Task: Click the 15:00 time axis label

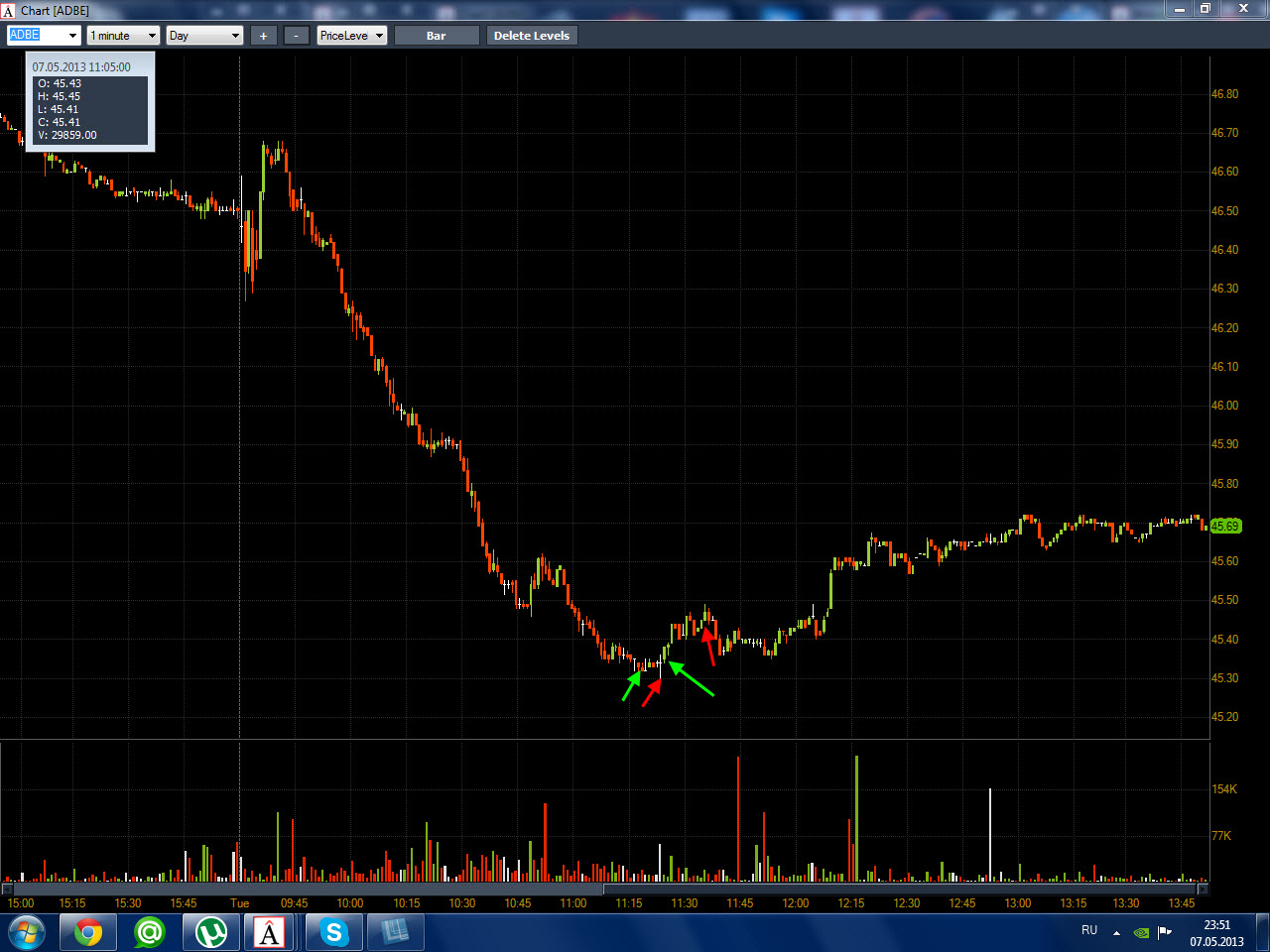Action: pos(21,903)
